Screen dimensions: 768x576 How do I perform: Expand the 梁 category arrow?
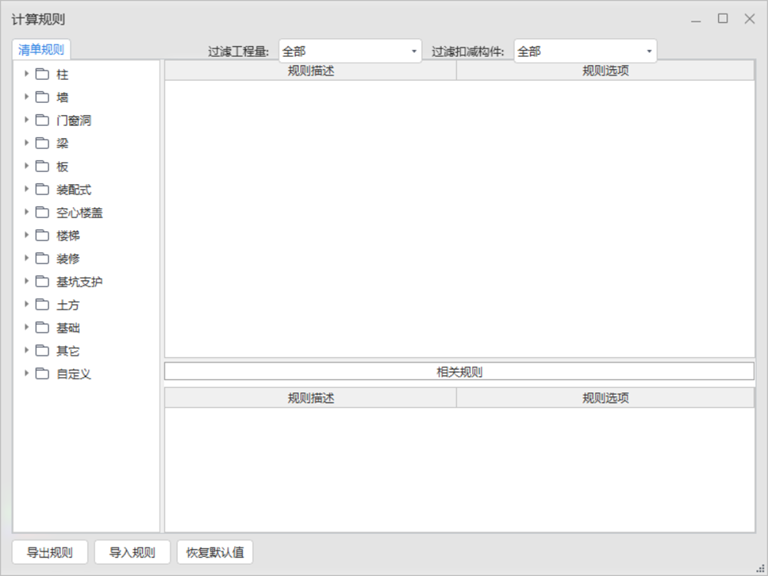27,143
